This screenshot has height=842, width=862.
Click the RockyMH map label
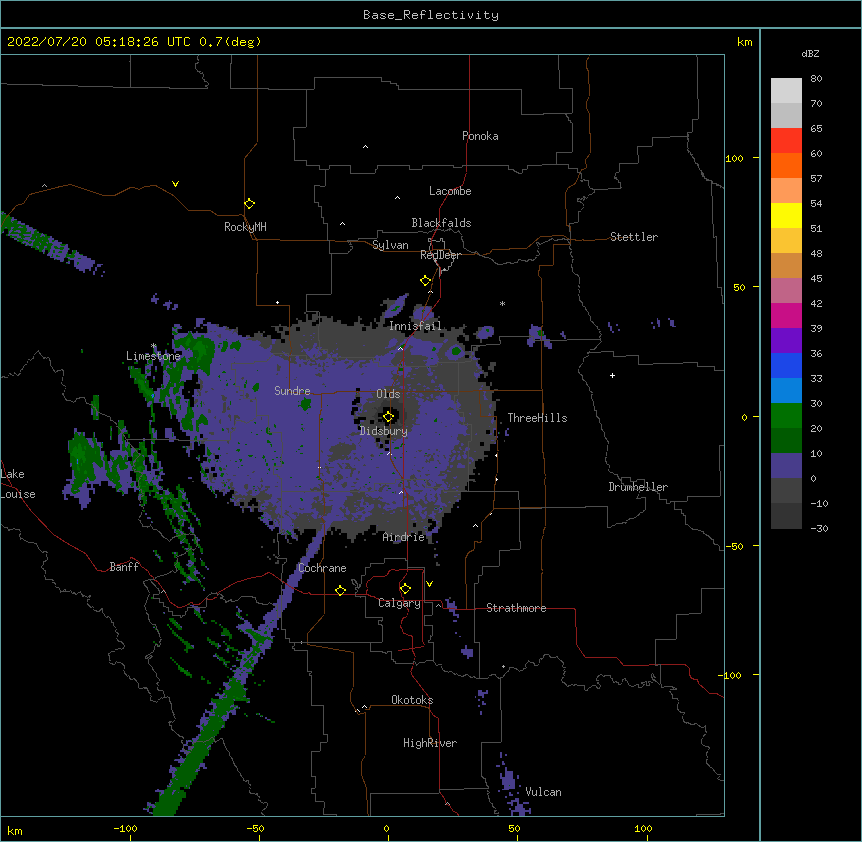point(245,227)
